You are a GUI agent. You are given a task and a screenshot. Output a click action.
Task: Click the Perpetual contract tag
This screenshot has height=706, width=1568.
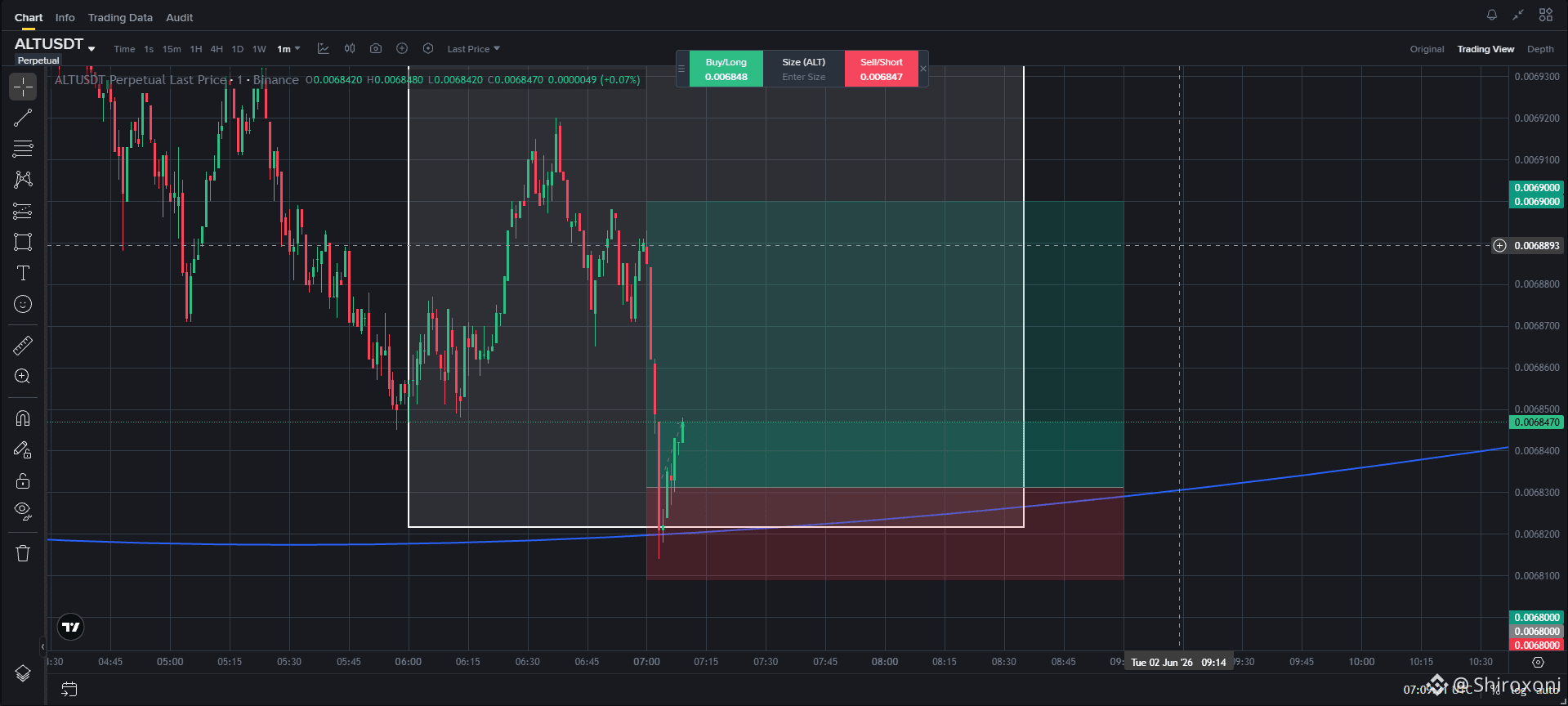[x=38, y=60]
